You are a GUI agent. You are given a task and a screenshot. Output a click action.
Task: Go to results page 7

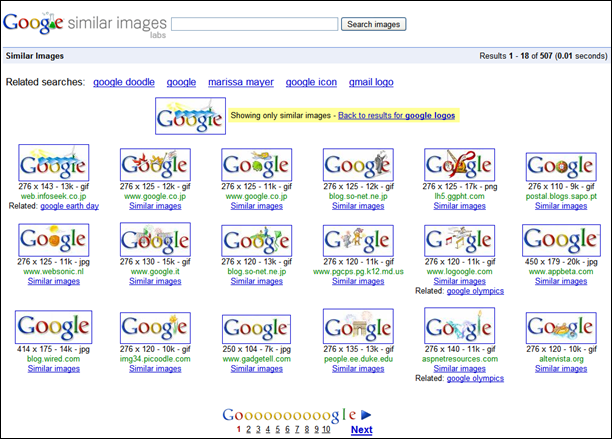pos(297,430)
